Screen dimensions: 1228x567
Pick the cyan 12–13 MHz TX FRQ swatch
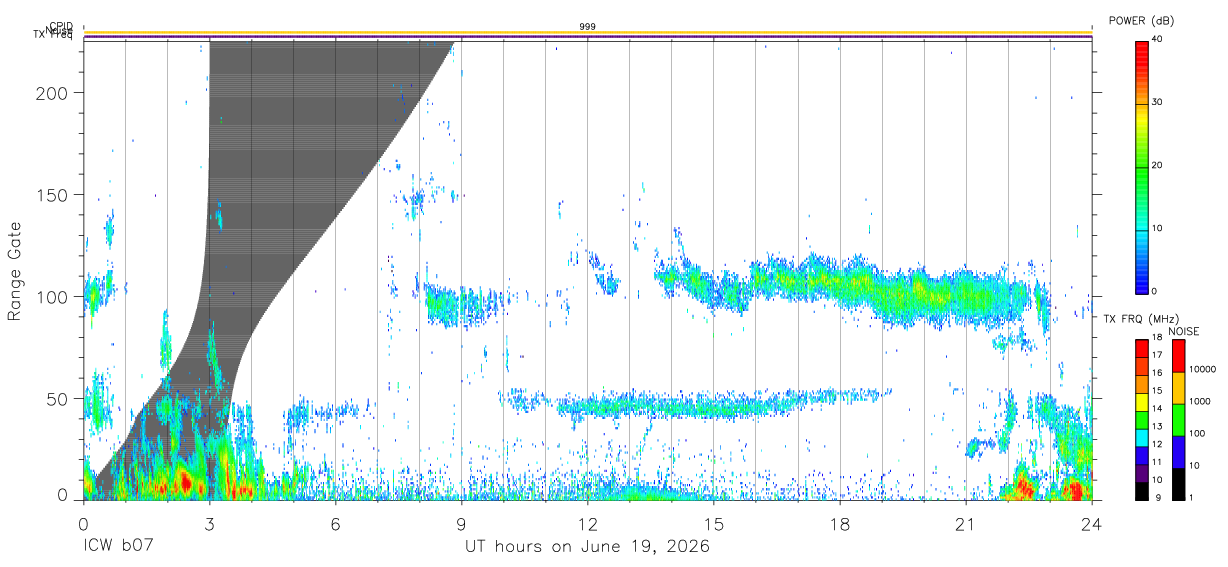(1142, 437)
